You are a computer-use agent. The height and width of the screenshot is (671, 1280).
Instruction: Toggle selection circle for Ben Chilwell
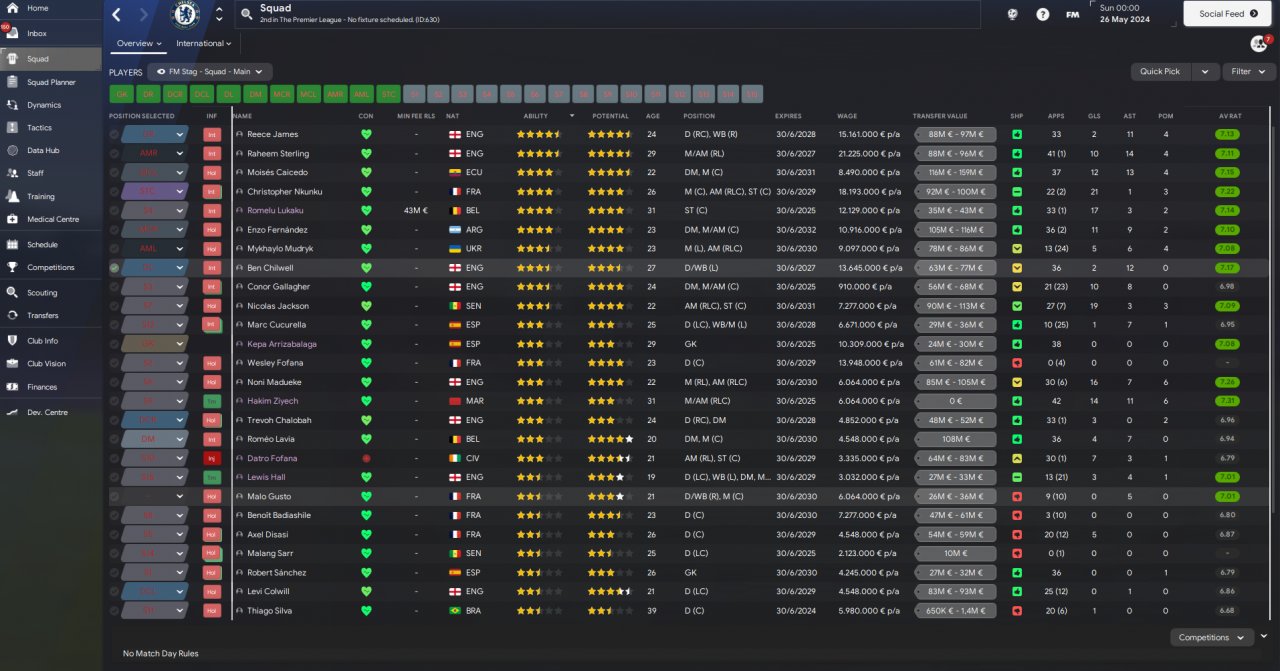(114, 268)
